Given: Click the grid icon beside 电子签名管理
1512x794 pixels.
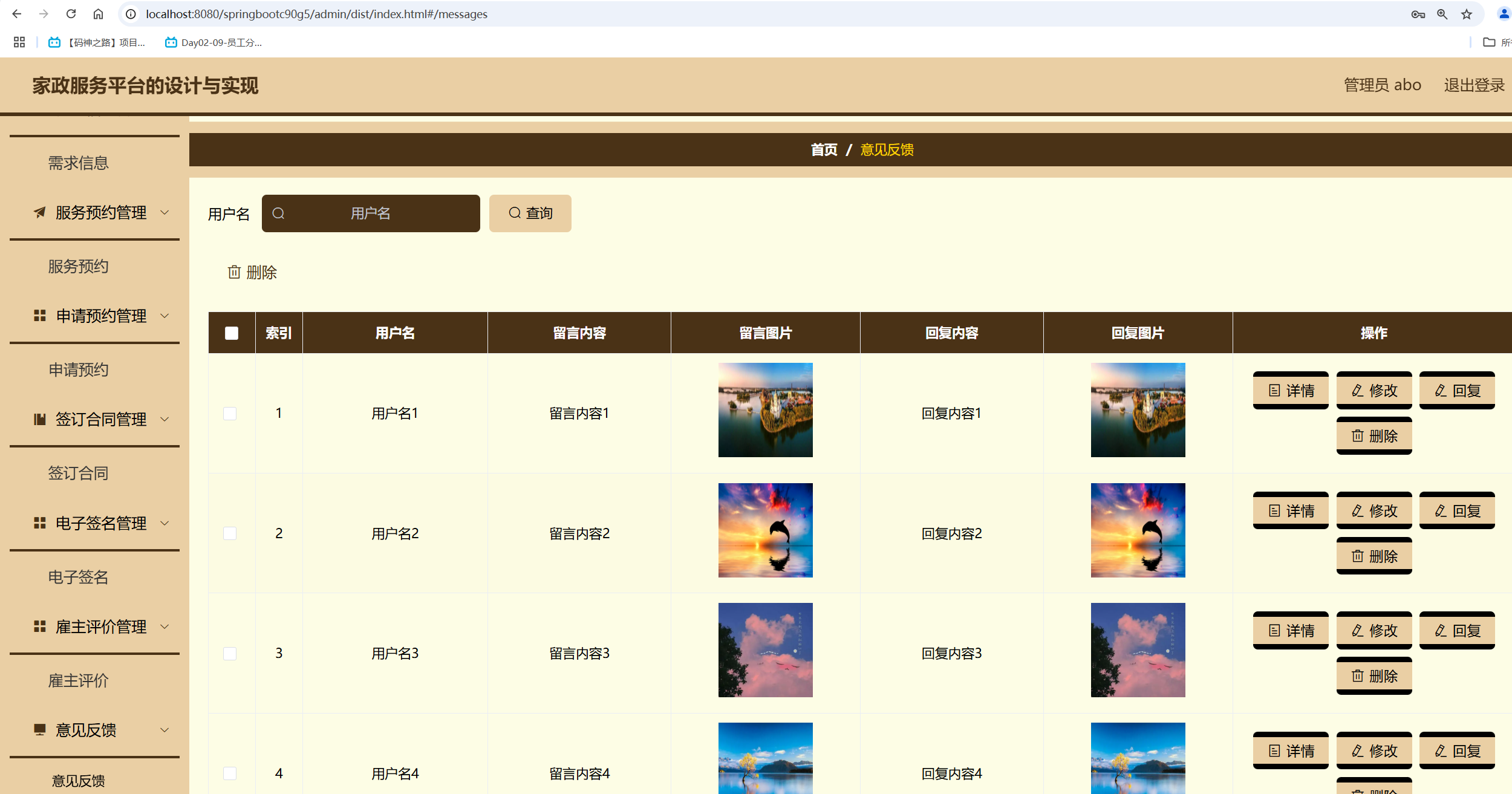Looking at the screenshot, I should [40, 523].
